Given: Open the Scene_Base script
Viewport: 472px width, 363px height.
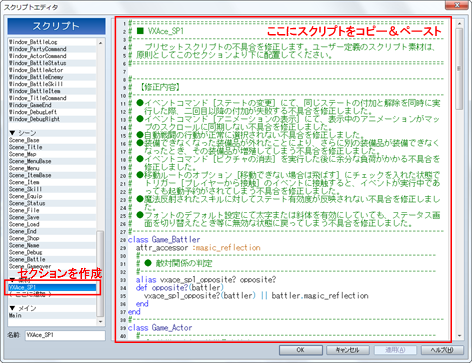Looking at the screenshot, I should (52, 140).
